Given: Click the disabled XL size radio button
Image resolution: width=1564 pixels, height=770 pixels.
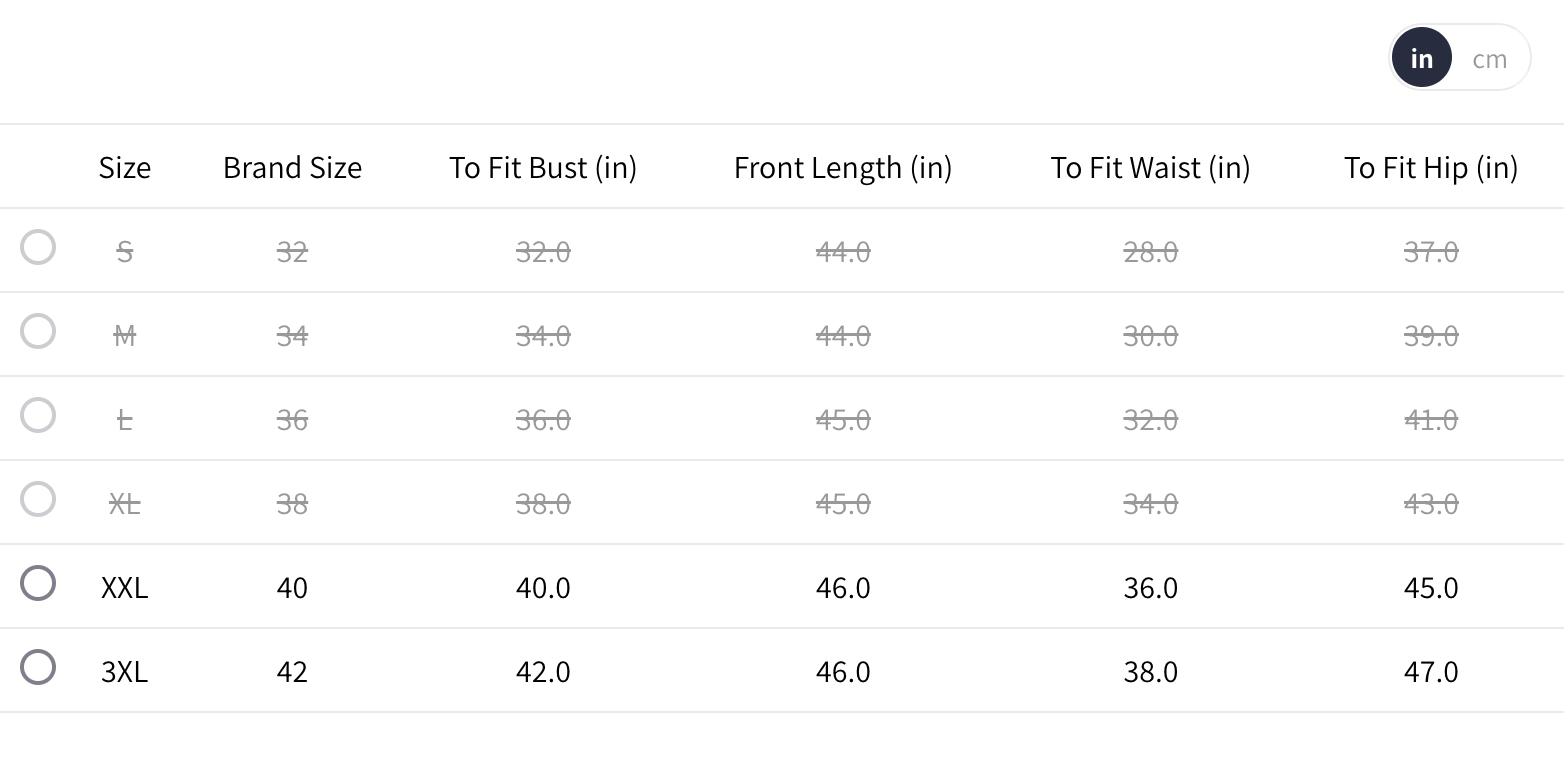Looking at the screenshot, I should click(x=38, y=499).
